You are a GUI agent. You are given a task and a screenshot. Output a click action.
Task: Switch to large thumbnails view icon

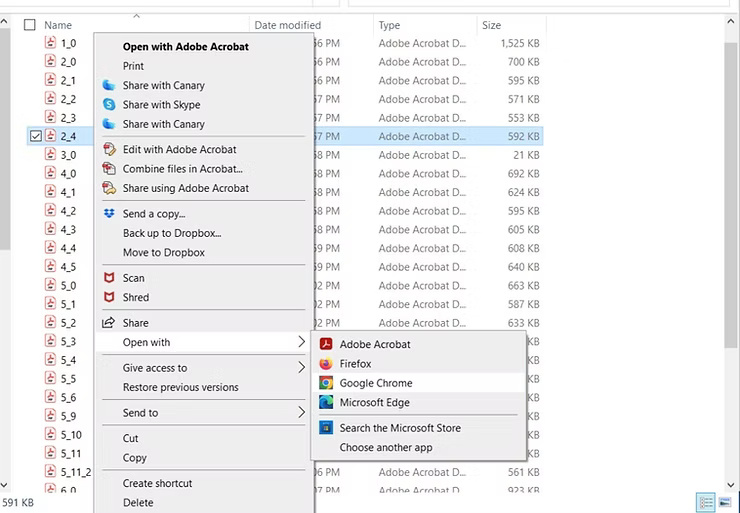click(x=724, y=502)
